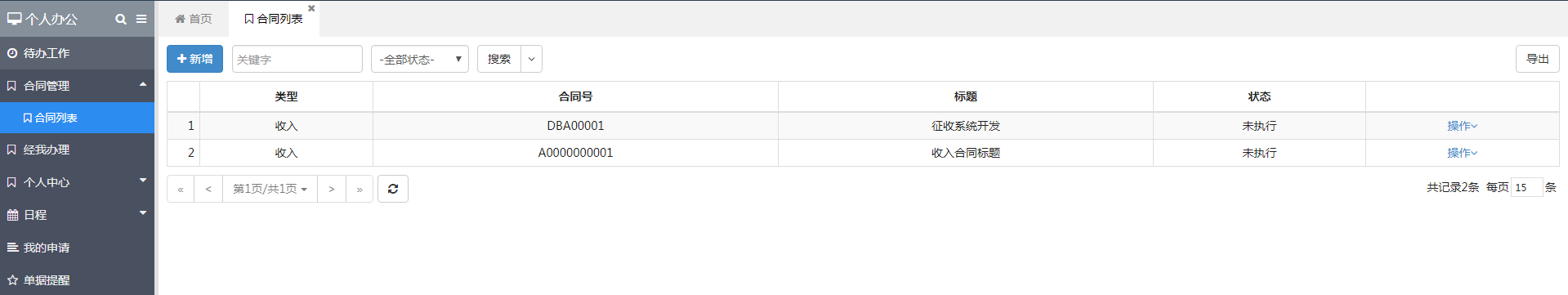Viewport: 1568px width, 295px height.
Task: Toggle the sidebar hamburger menu icon
Action: coord(141,19)
